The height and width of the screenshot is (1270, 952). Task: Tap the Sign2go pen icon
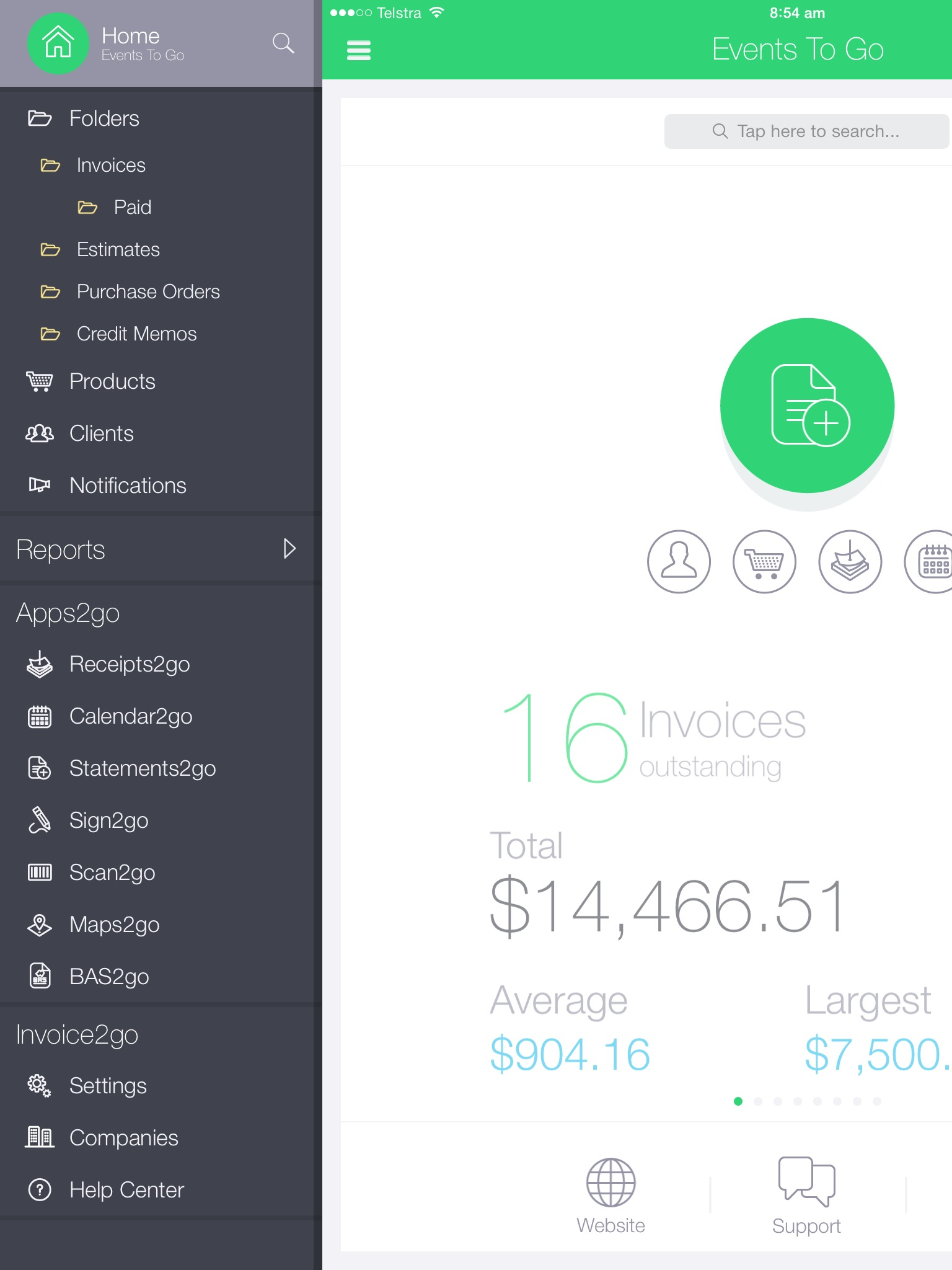40,820
